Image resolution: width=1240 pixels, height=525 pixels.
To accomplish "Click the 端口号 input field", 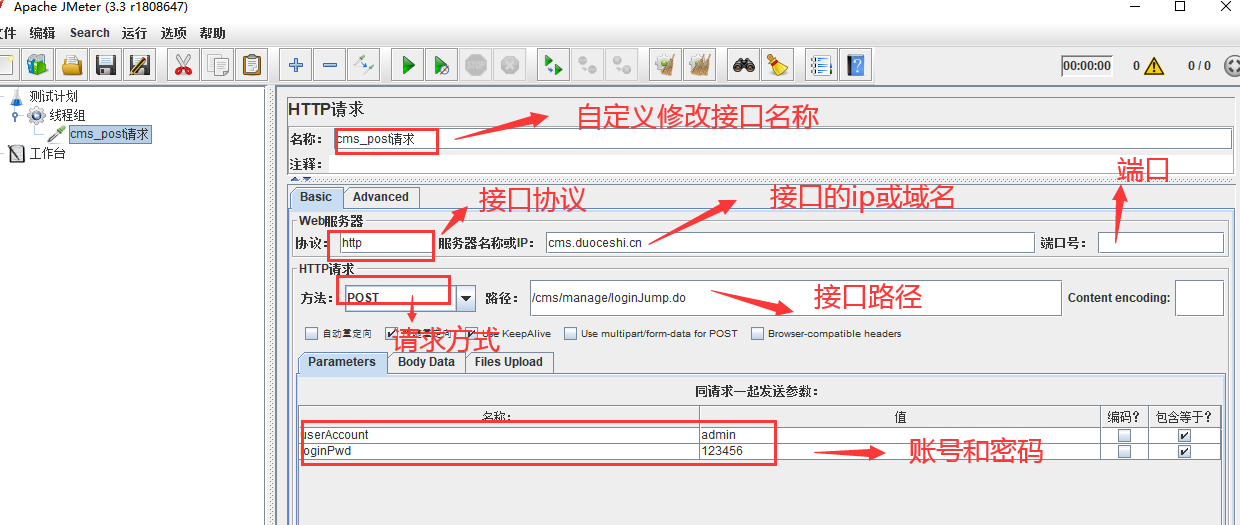I will pos(1160,242).
